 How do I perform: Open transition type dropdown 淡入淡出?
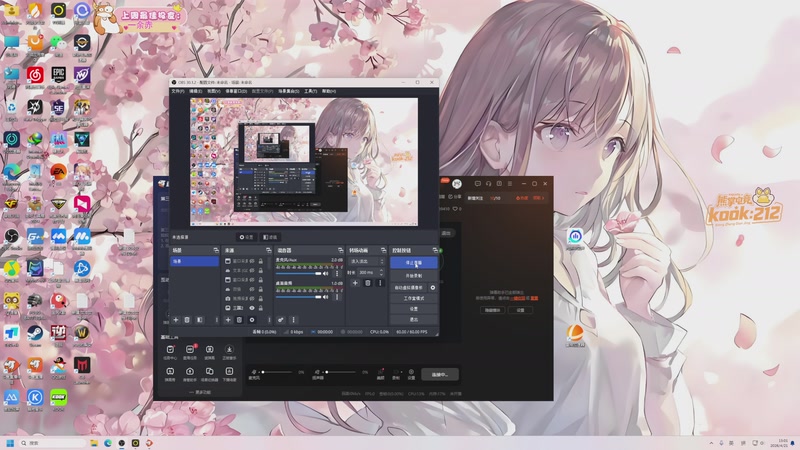366,261
